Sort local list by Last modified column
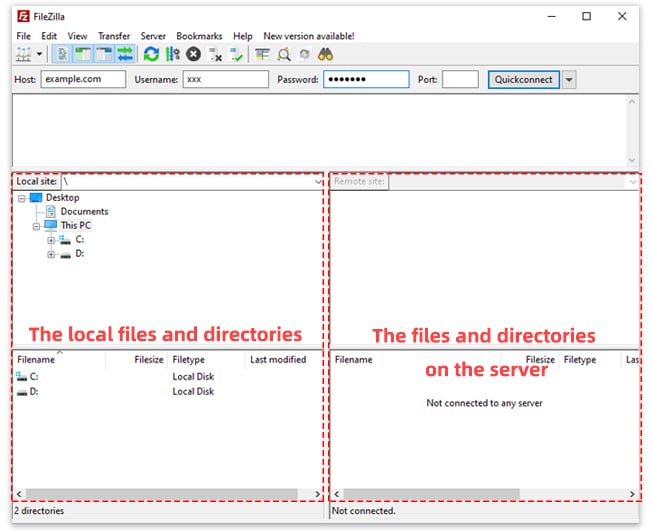Screen dimensions: 653x530 click(284, 360)
